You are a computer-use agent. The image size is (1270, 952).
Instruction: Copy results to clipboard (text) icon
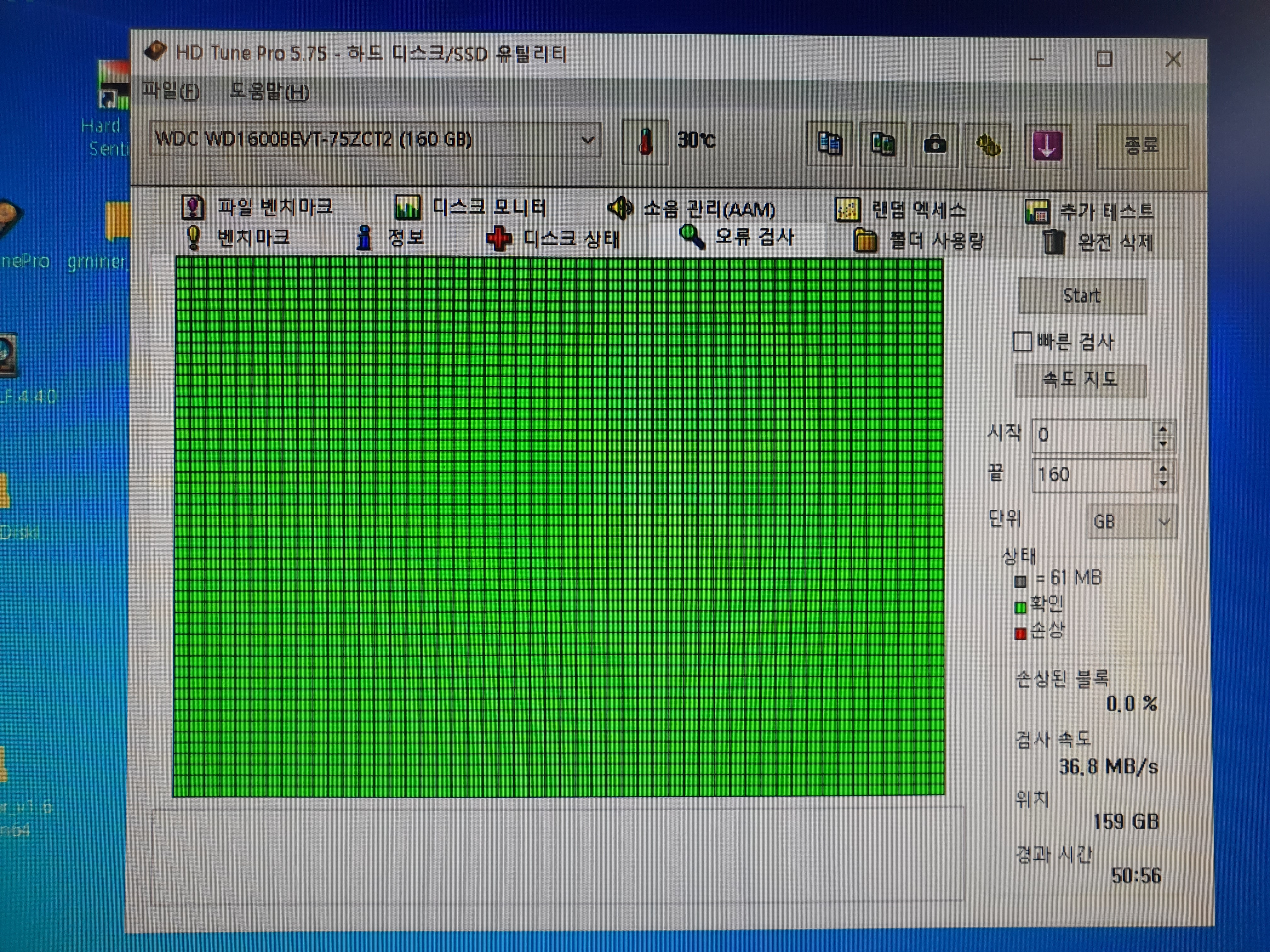pyautogui.click(x=829, y=144)
